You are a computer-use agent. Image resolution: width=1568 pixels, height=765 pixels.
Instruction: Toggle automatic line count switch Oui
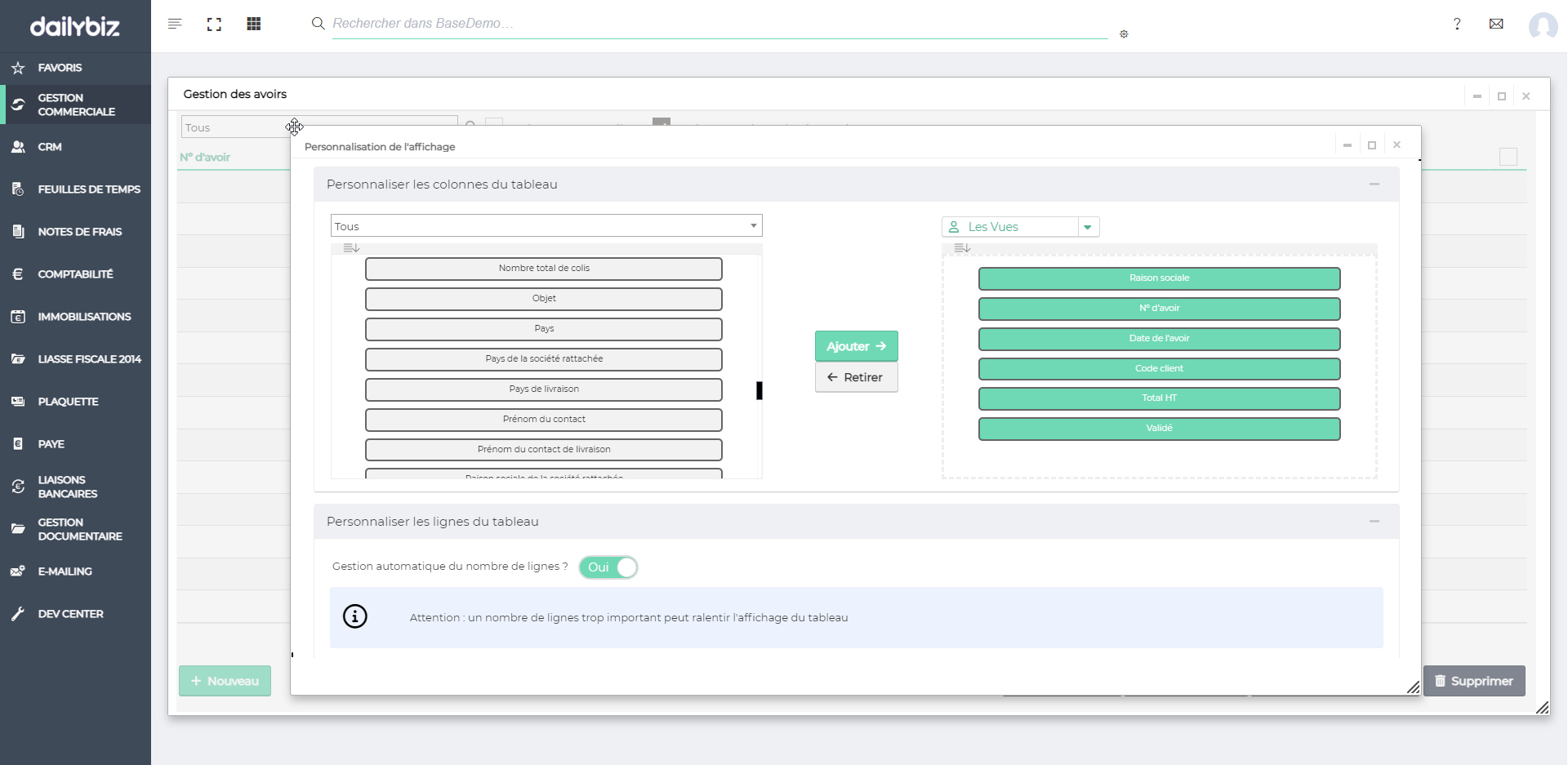pyautogui.click(x=608, y=567)
